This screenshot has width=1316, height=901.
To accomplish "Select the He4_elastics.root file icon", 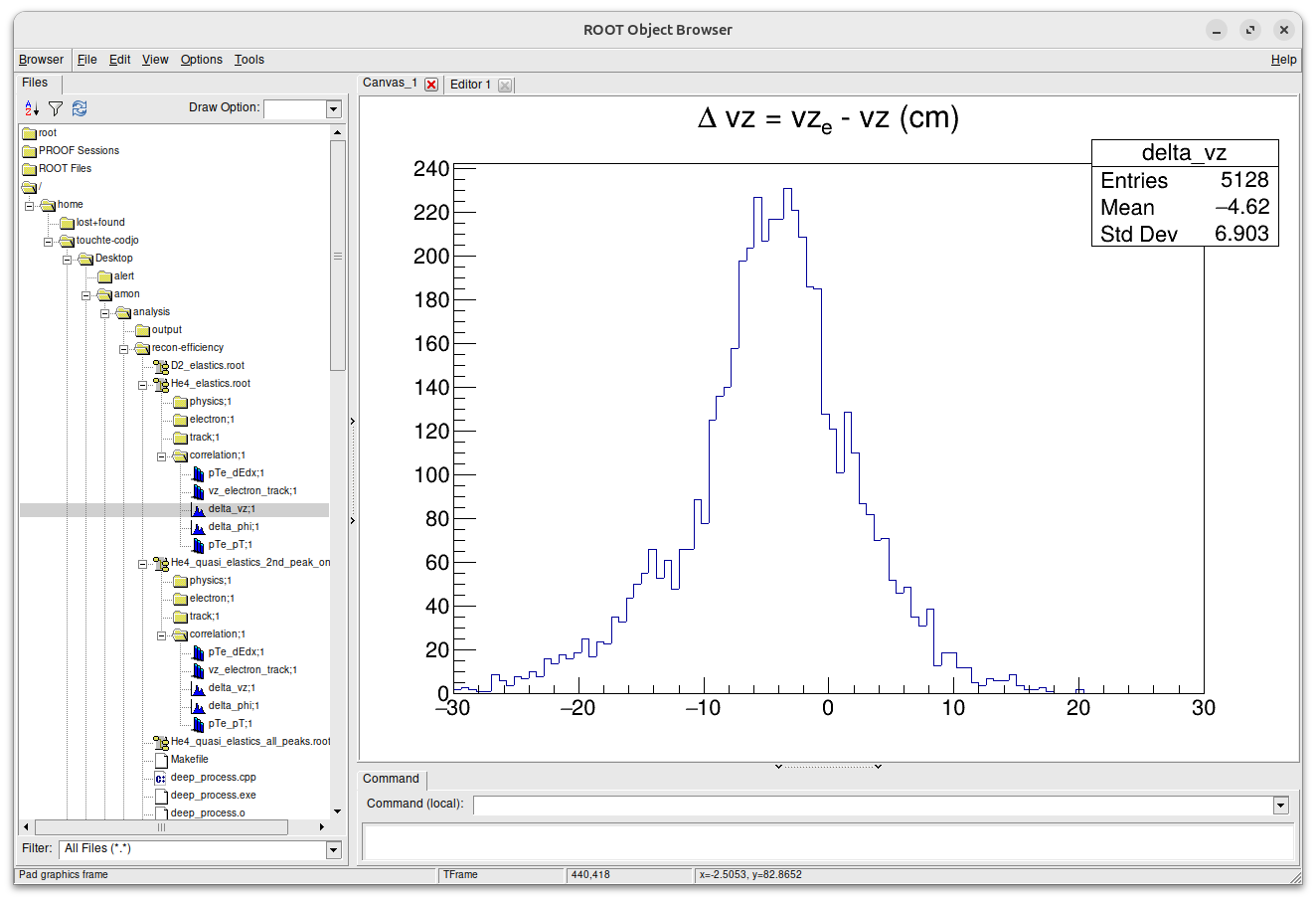I will pyautogui.click(x=161, y=384).
